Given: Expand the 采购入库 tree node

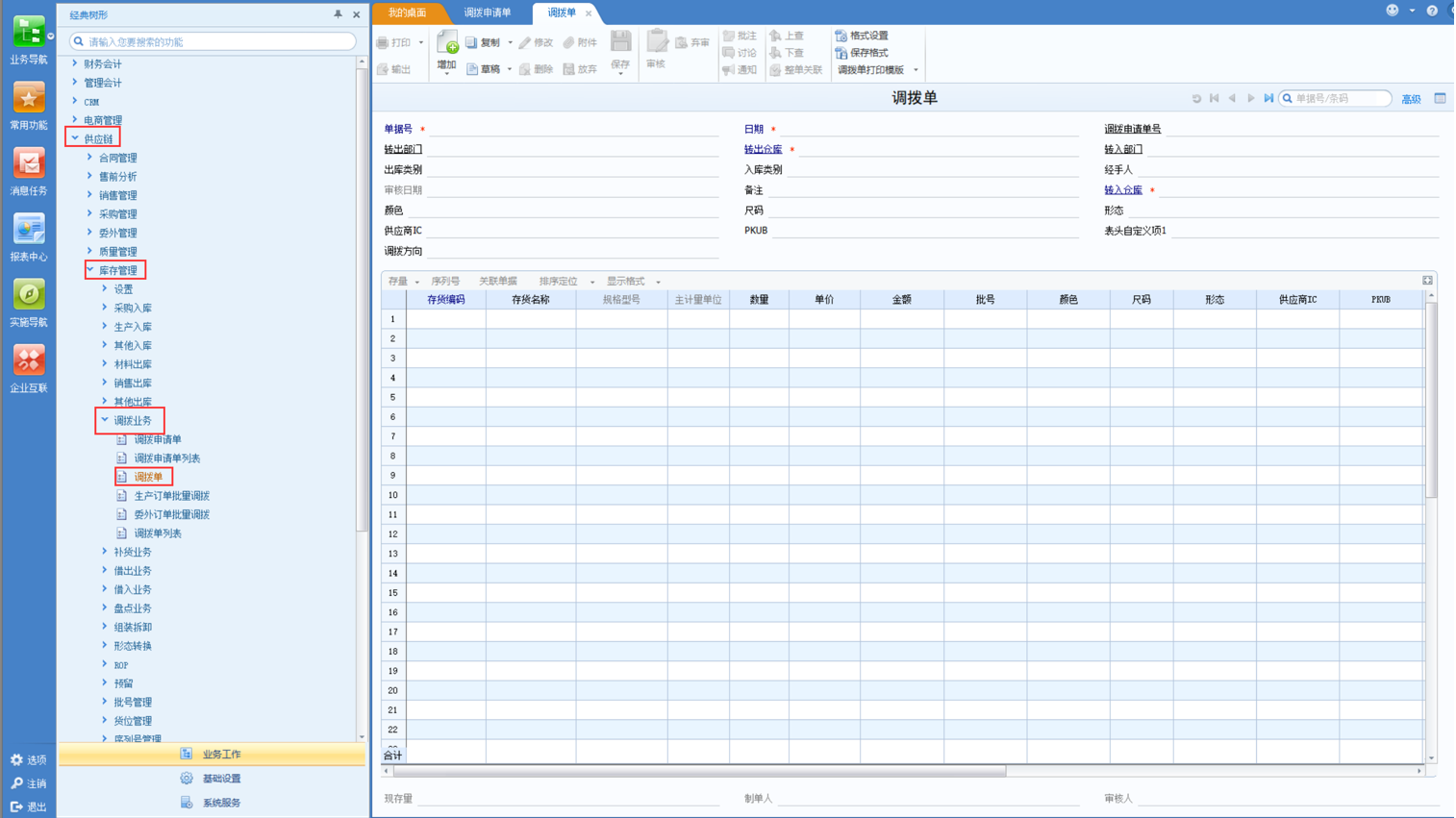Looking at the screenshot, I should [106, 308].
